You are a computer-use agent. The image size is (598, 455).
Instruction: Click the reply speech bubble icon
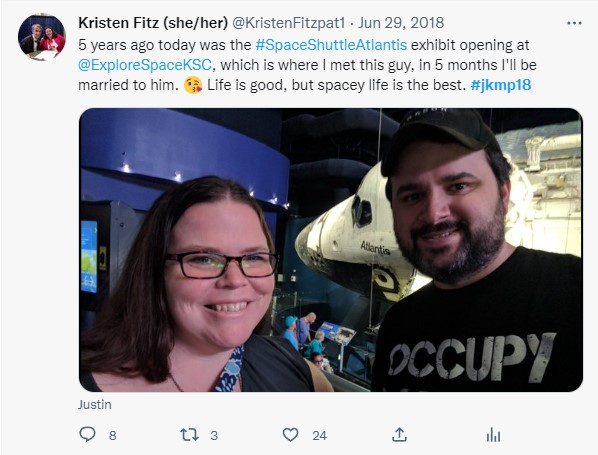point(87,434)
